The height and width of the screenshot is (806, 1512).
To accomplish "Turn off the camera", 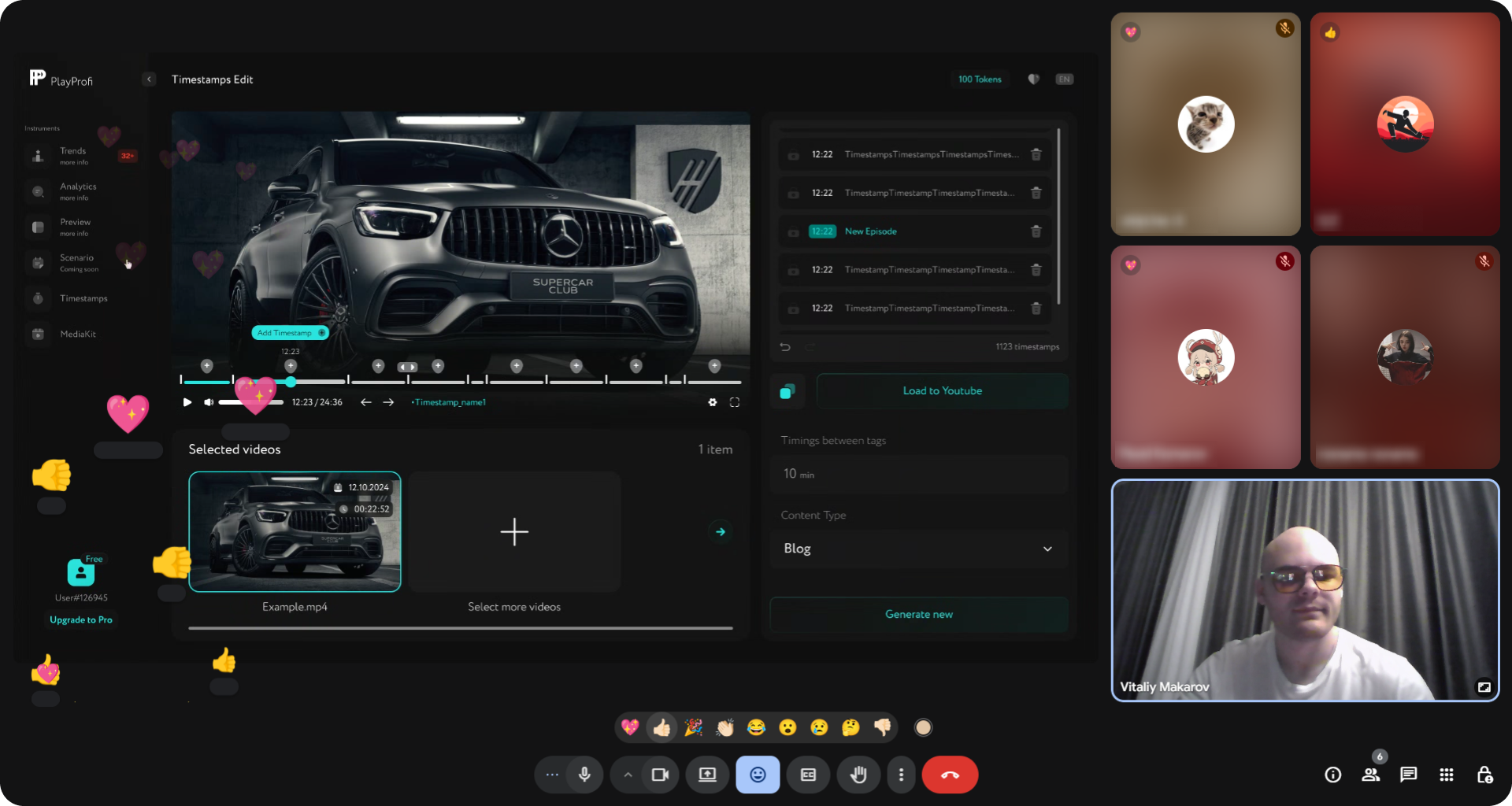I will pyautogui.click(x=660, y=775).
